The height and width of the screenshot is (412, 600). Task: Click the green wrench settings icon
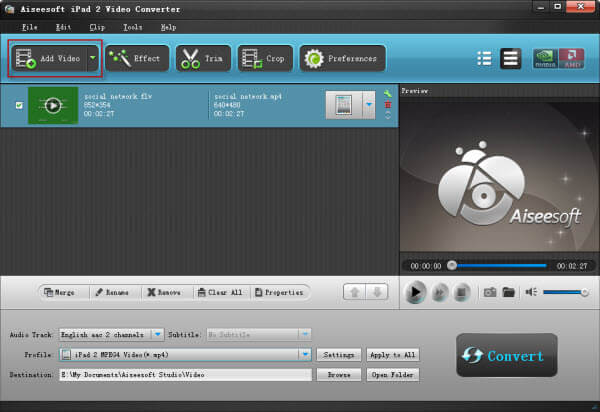pos(388,94)
